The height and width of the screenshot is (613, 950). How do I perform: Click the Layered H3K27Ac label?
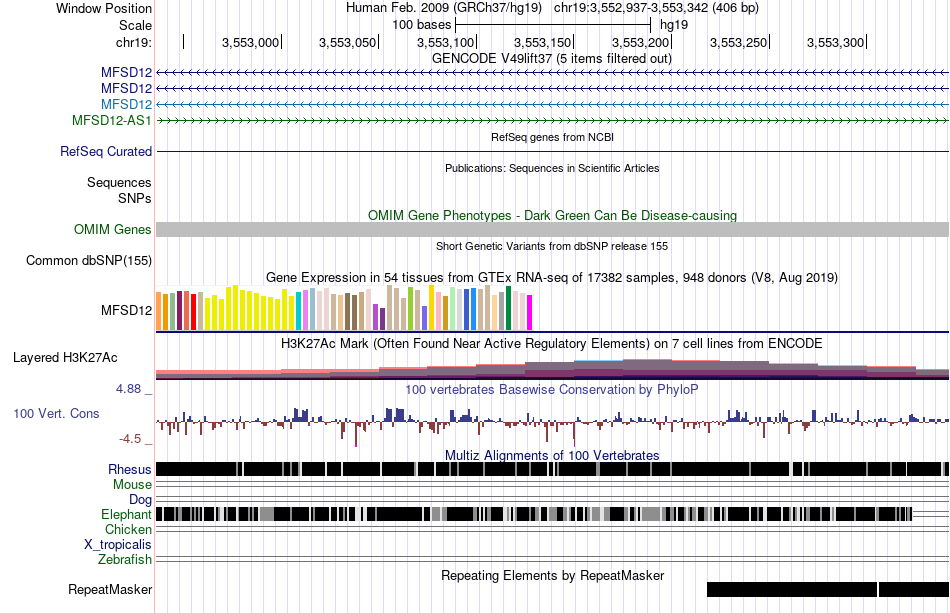[65, 357]
